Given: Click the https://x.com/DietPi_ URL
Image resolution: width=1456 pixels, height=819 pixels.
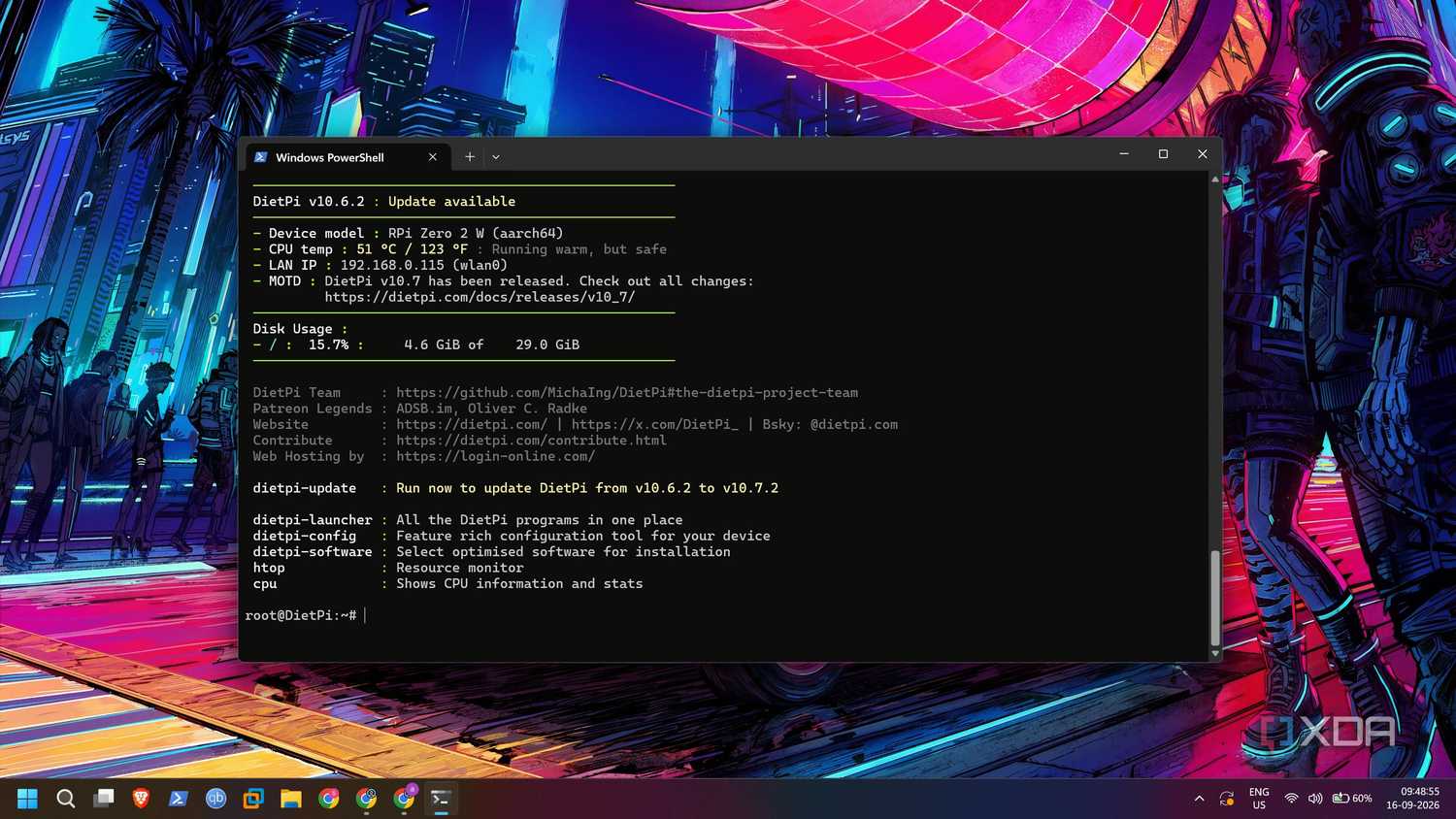Looking at the screenshot, I should pyautogui.click(x=655, y=424).
